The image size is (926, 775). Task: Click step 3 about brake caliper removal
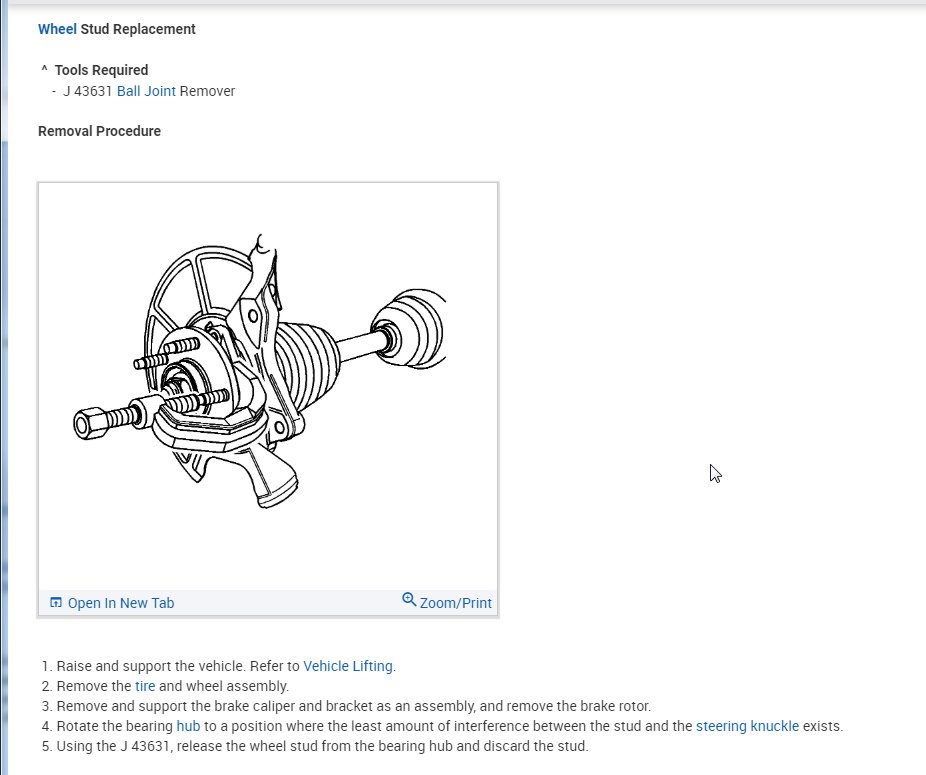(x=347, y=706)
